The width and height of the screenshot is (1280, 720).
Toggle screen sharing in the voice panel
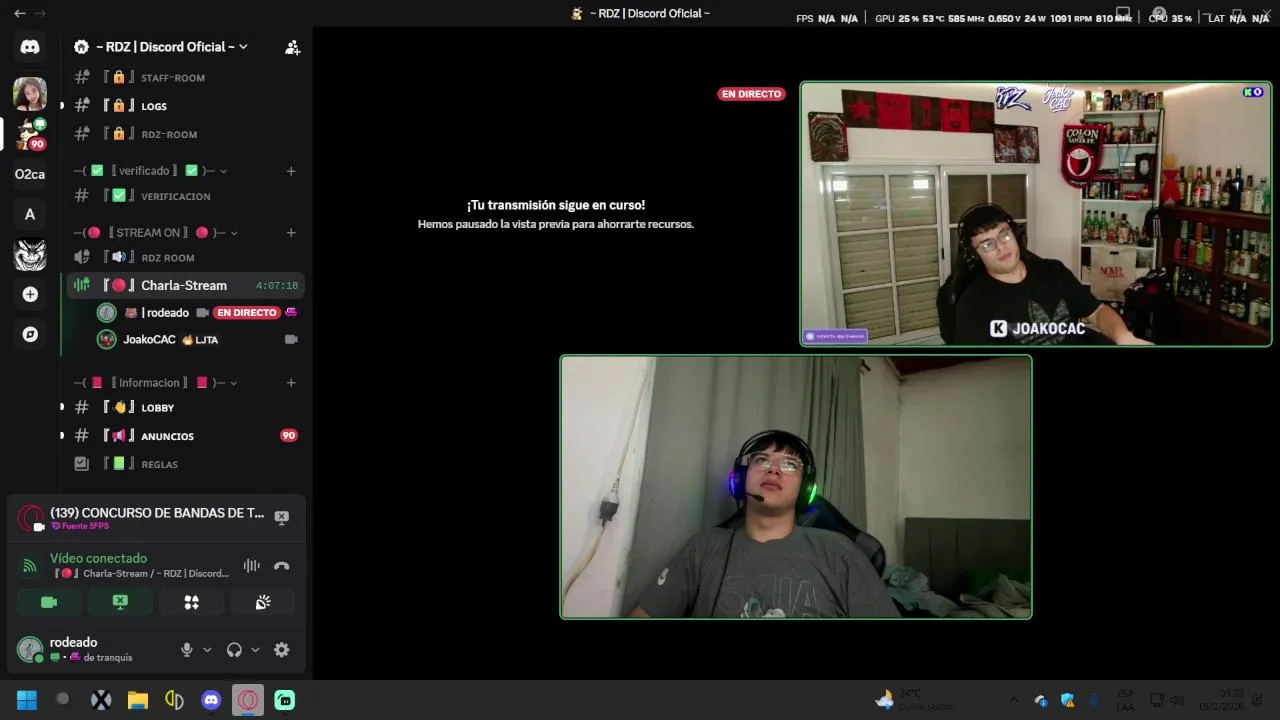tap(120, 602)
